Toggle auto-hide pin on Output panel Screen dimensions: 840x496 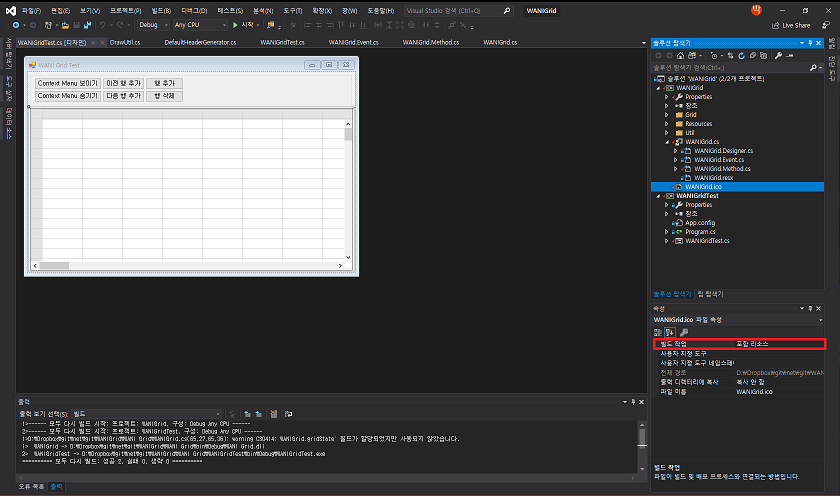633,402
